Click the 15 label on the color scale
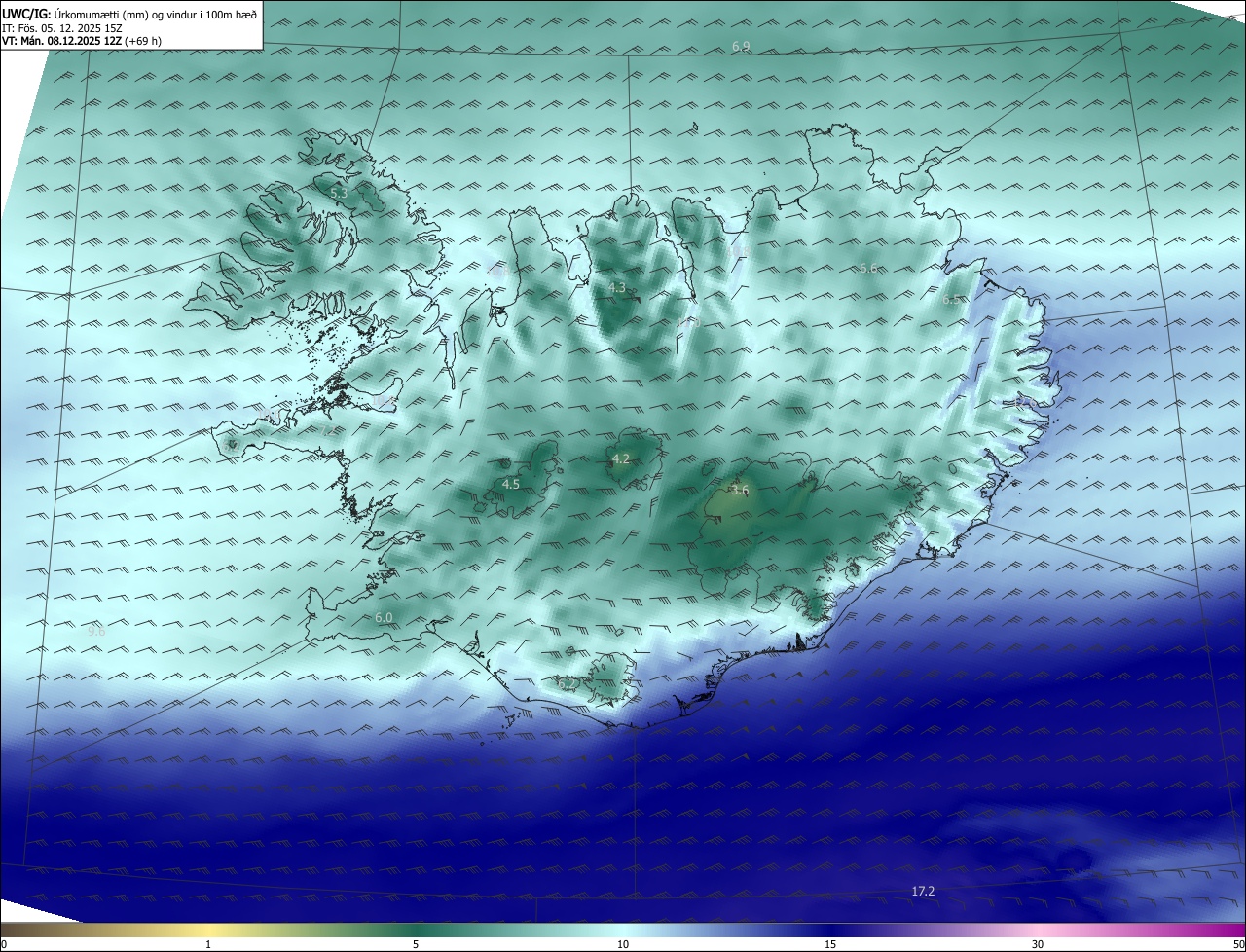The image size is (1246, 952). [830, 945]
